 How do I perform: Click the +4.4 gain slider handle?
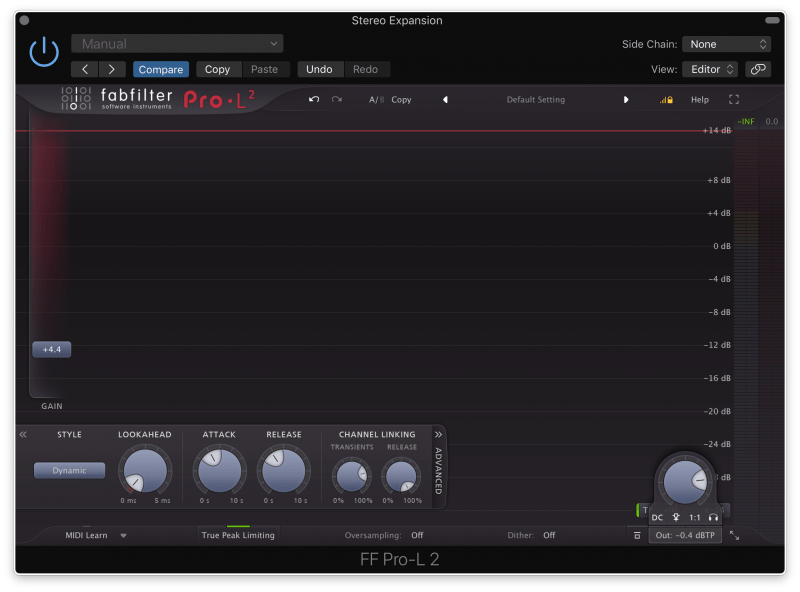[x=52, y=350]
